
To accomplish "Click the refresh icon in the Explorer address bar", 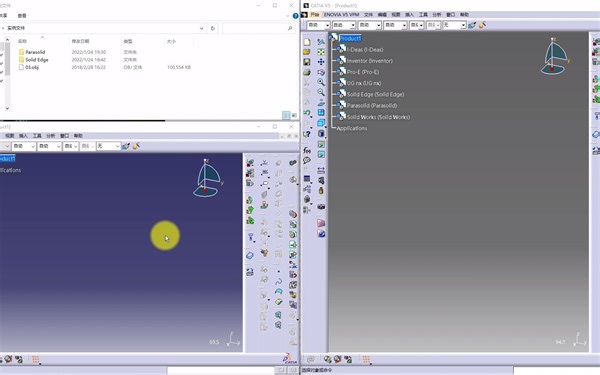I will (x=213, y=28).
